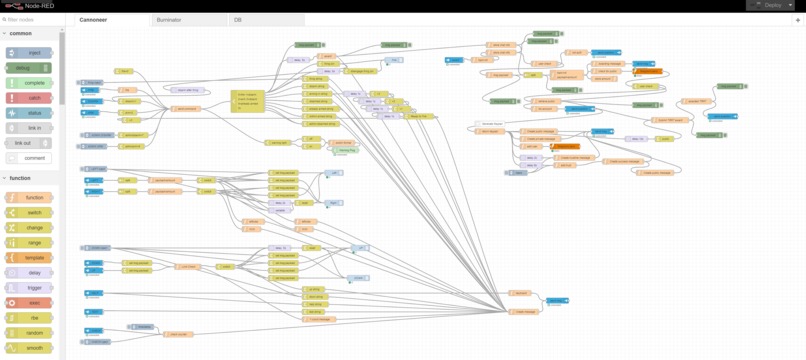
Task: Select the function node in the palette
Action: point(29,197)
